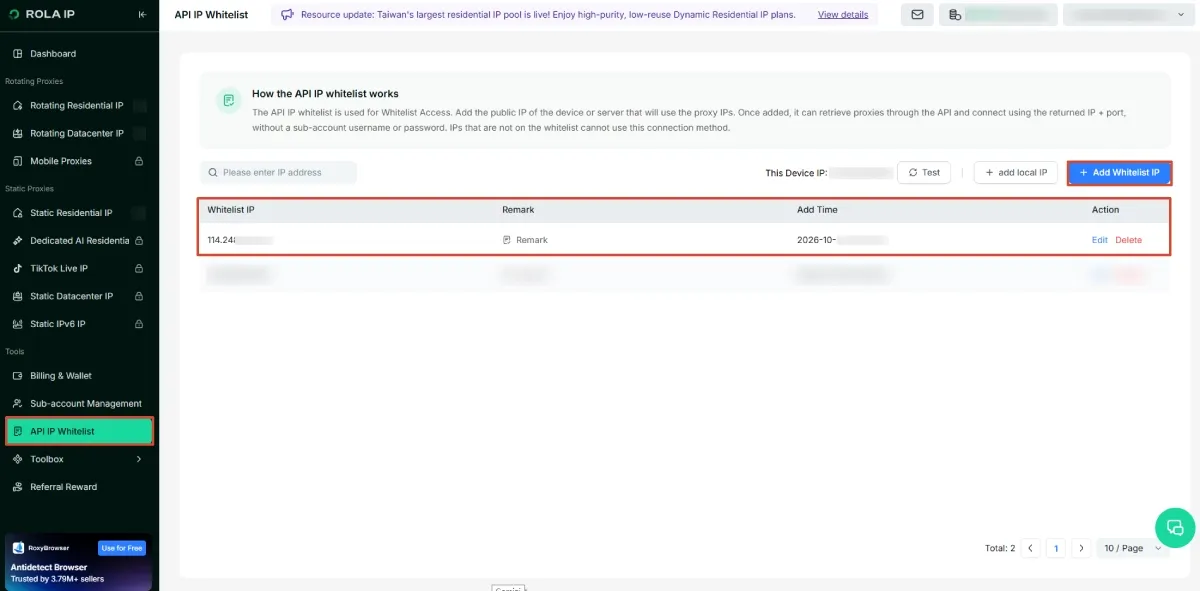Click Use for Free on RoxyBrowser banner
The height and width of the screenshot is (591, 1200).
point(122,548)
